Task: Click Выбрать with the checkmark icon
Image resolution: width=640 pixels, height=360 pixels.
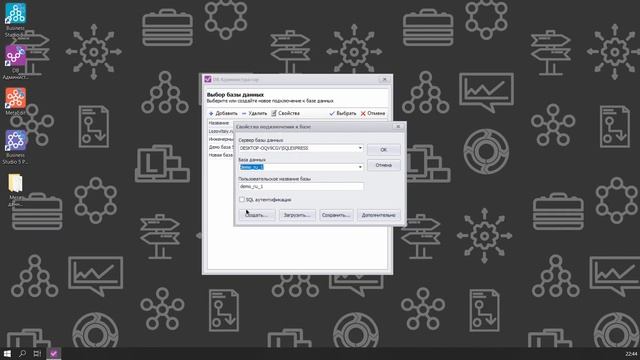Action: [343, 113]
